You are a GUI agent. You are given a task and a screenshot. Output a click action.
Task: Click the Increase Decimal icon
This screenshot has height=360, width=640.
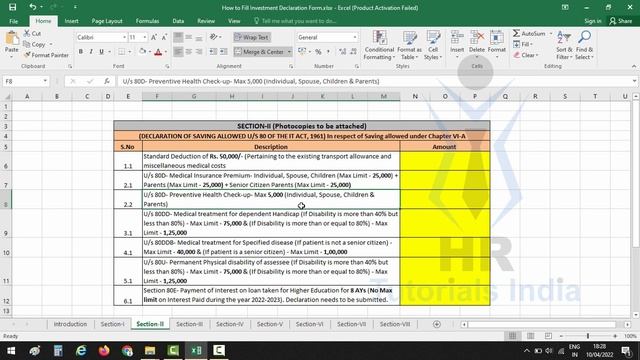tap(342, 52)
